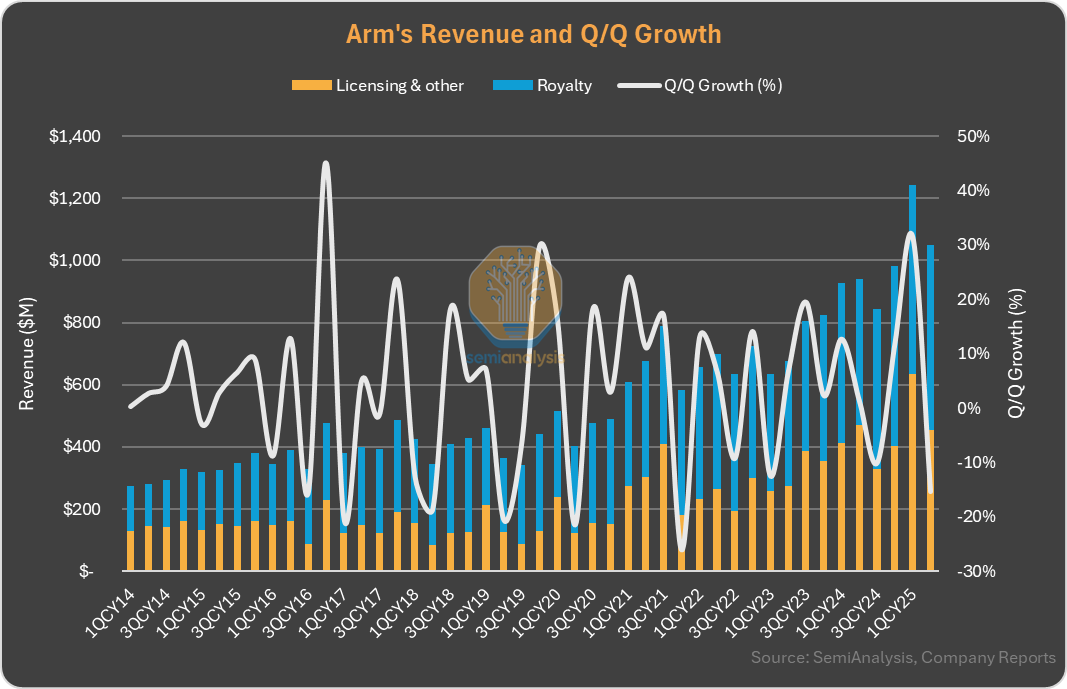Screen dimensions: 1067x689
Task: Click the -30% right axis label
Action: coord(976,571)
